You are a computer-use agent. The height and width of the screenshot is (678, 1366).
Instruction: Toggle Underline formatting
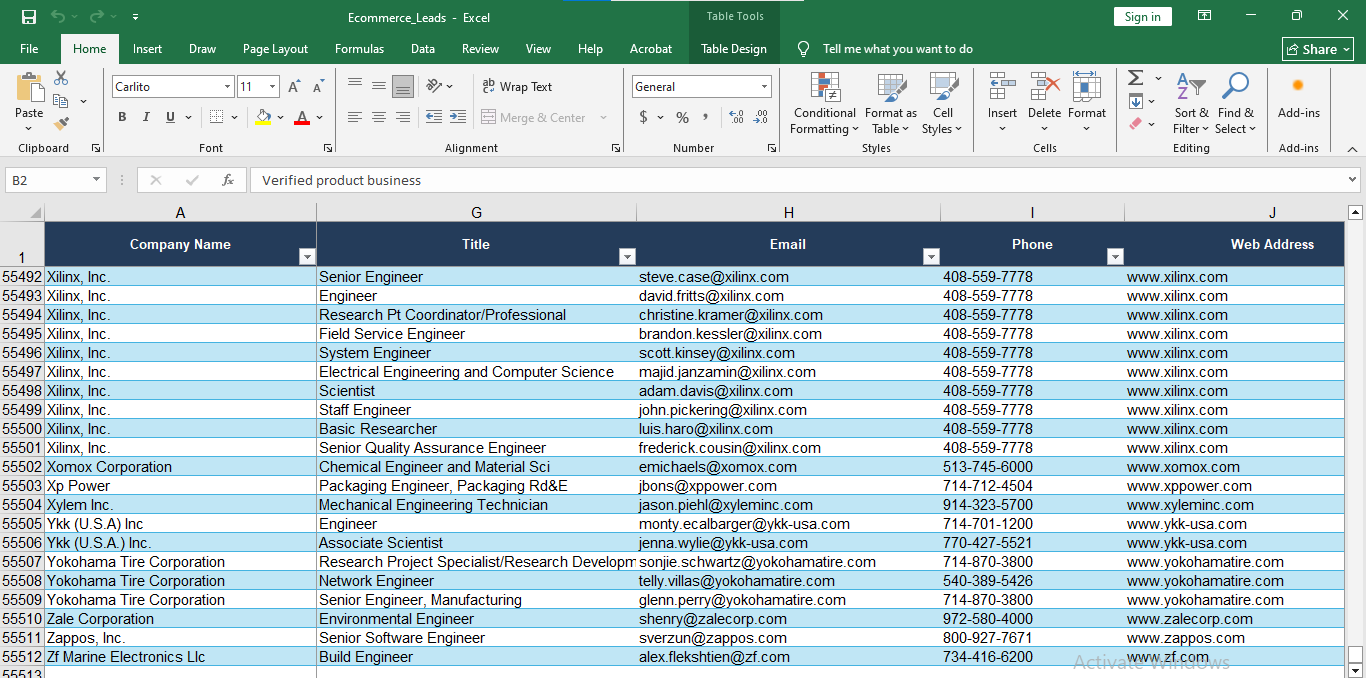click(x=170, y=117)
